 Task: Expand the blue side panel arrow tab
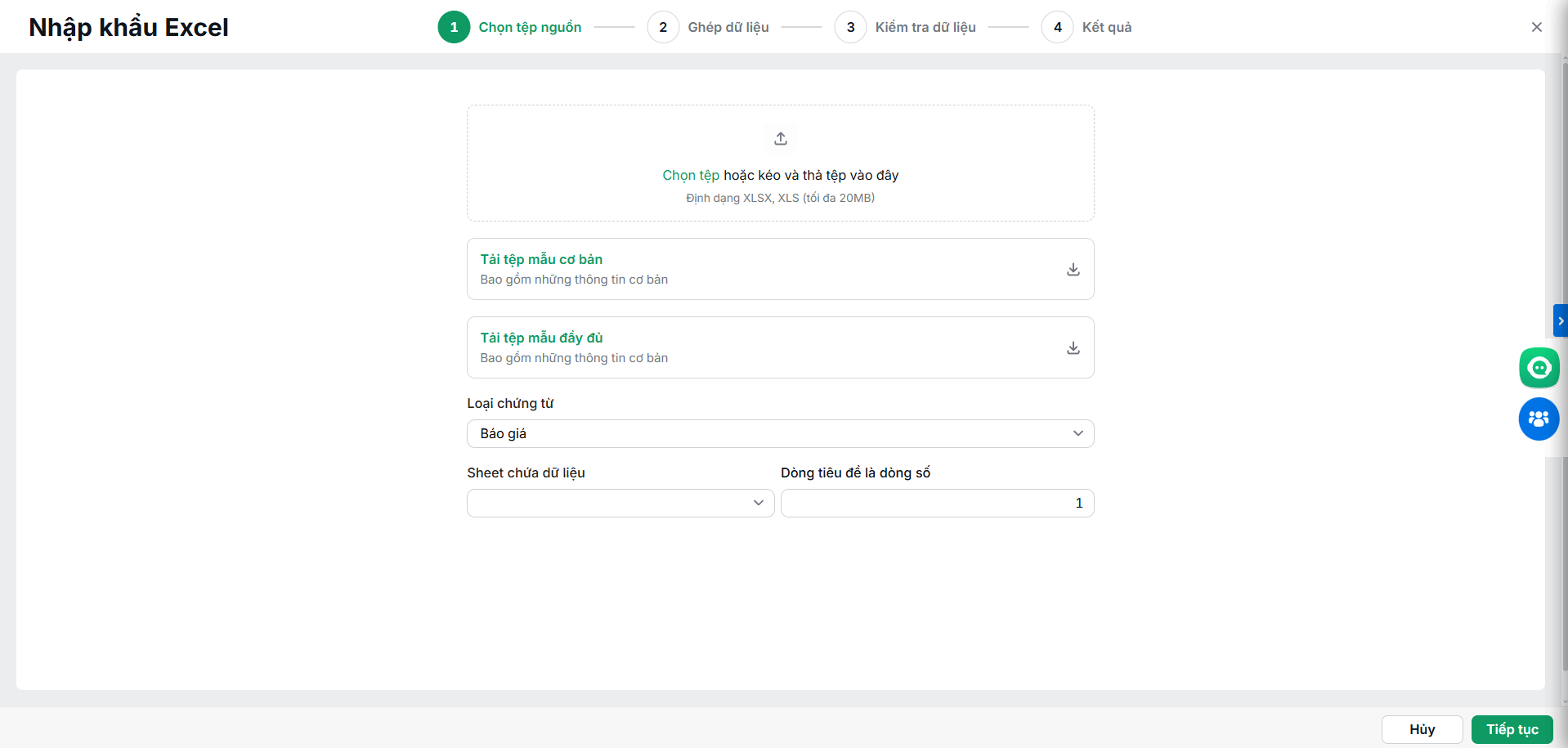point(1561,320)
